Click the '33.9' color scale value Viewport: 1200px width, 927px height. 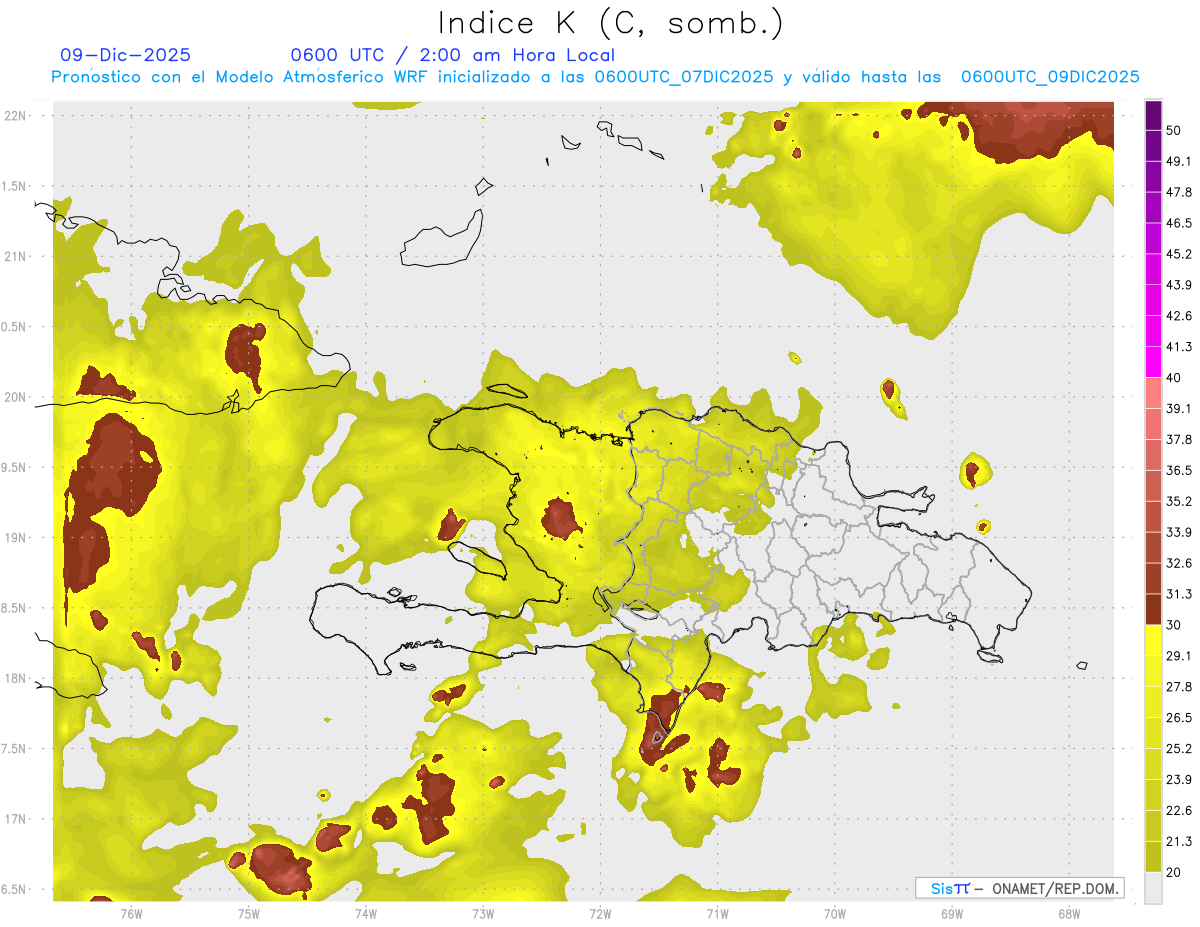(1178, 533)
